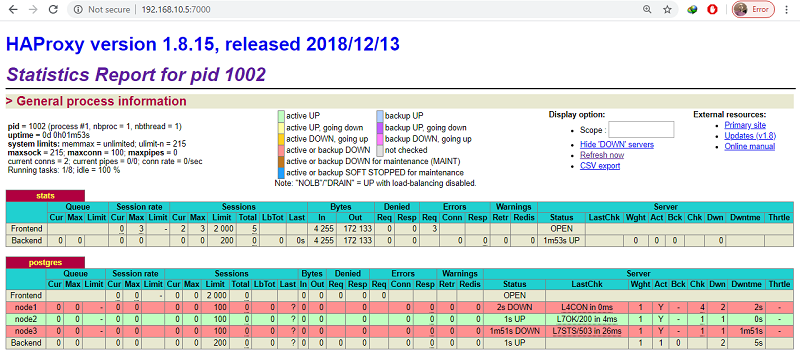Click the postgres proxy header label
The height and width of the screenshot is (360, 800).
pos(45,263)
